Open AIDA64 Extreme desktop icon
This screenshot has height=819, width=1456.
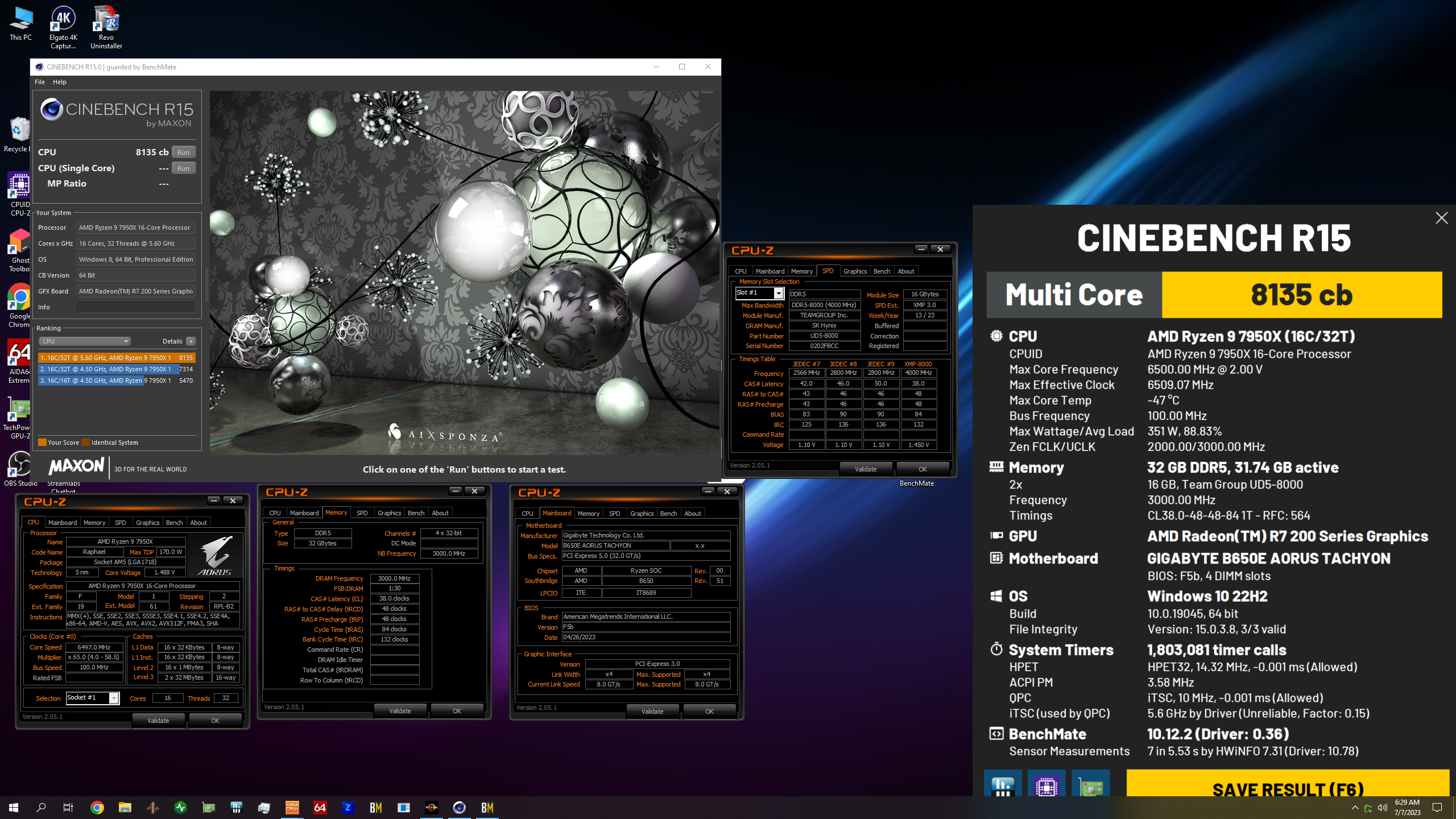point(19,362)
